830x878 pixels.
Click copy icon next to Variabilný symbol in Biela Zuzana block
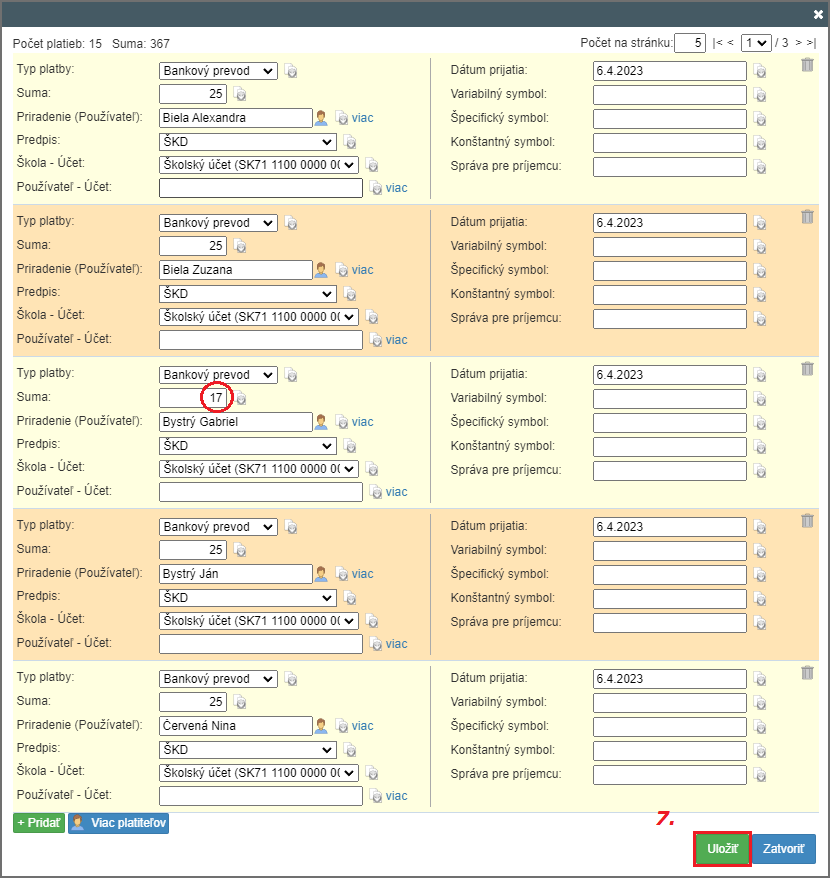(x=759, y=247)
